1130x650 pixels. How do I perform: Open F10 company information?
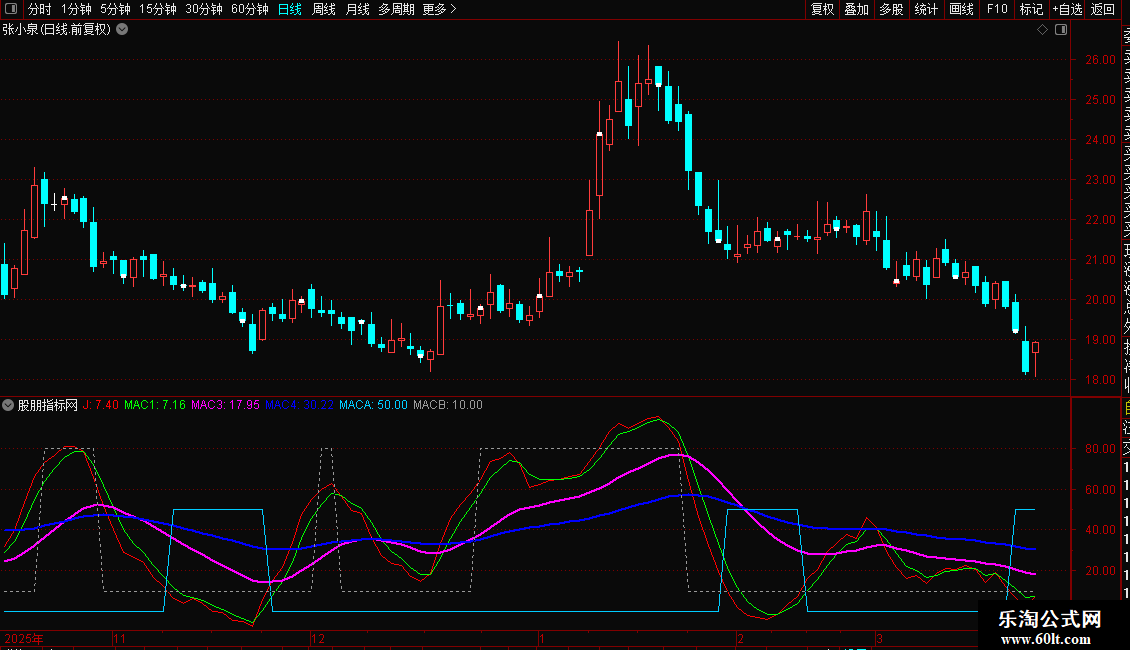(997, 10)
